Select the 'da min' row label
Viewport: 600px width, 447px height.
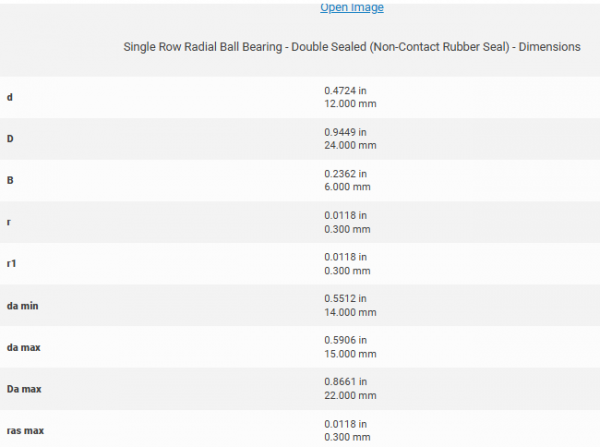tap(22, 305)
